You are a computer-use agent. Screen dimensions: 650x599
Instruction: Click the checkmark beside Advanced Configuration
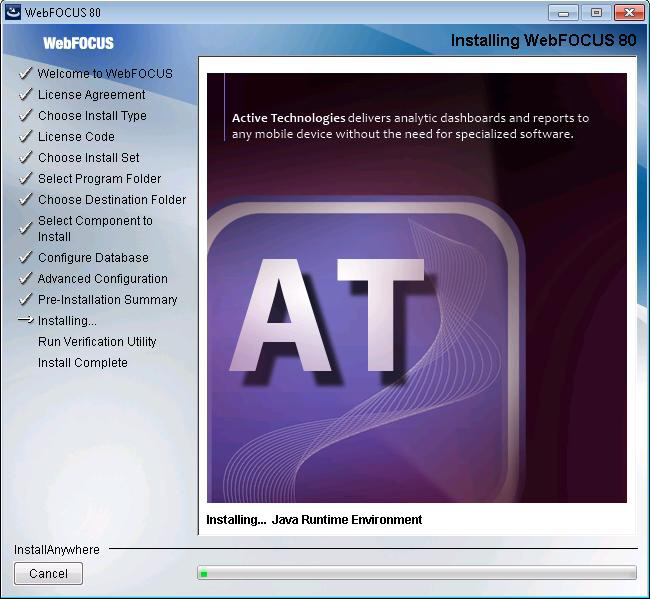click(25, 278)
